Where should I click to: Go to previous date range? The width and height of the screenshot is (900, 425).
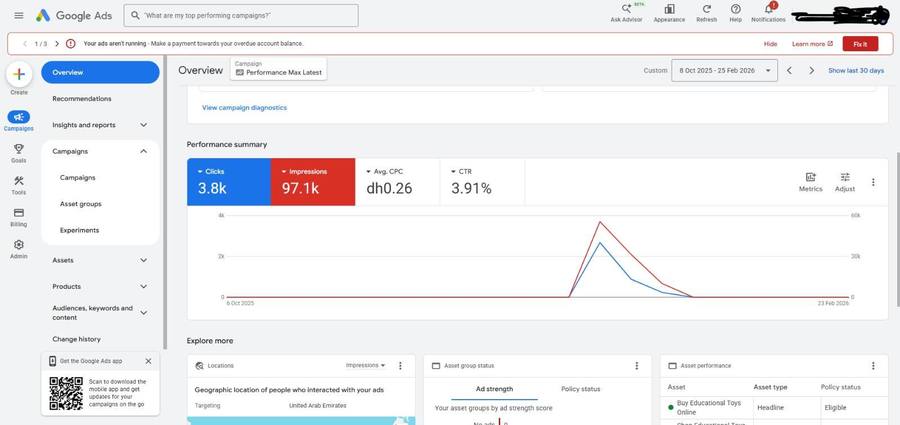pos(789,71)
